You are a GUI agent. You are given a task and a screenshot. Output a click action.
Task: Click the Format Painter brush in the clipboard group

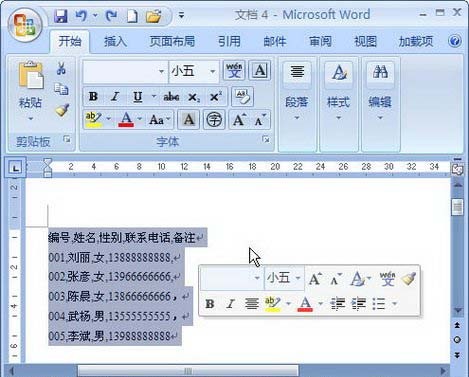tap(62, 111)
